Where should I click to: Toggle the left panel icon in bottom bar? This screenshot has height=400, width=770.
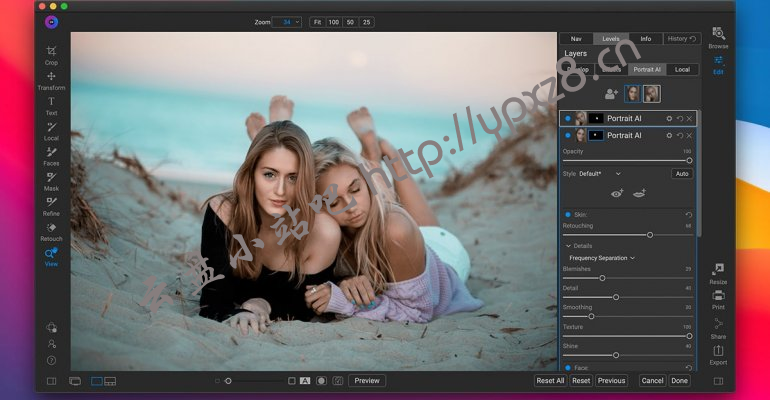pyautogui.click(x=51, y=381)
